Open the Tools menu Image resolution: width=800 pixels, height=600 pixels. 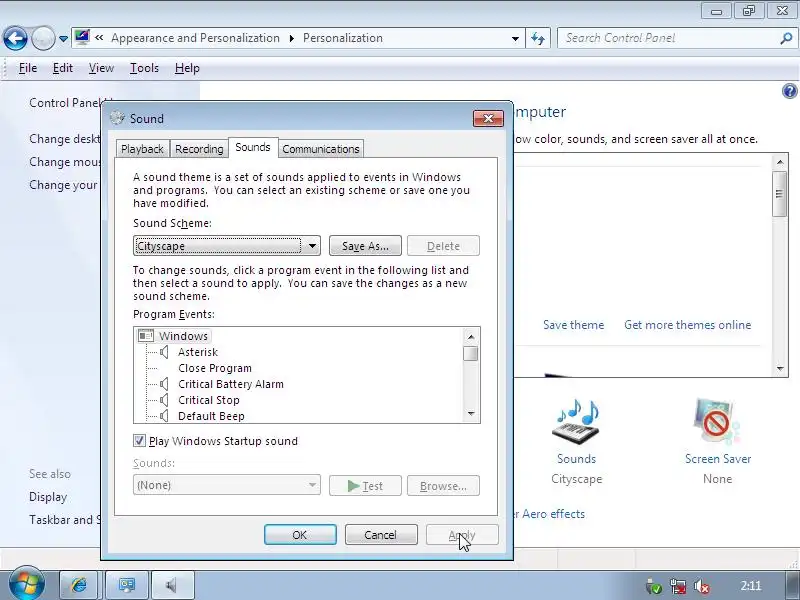[144, 68]
